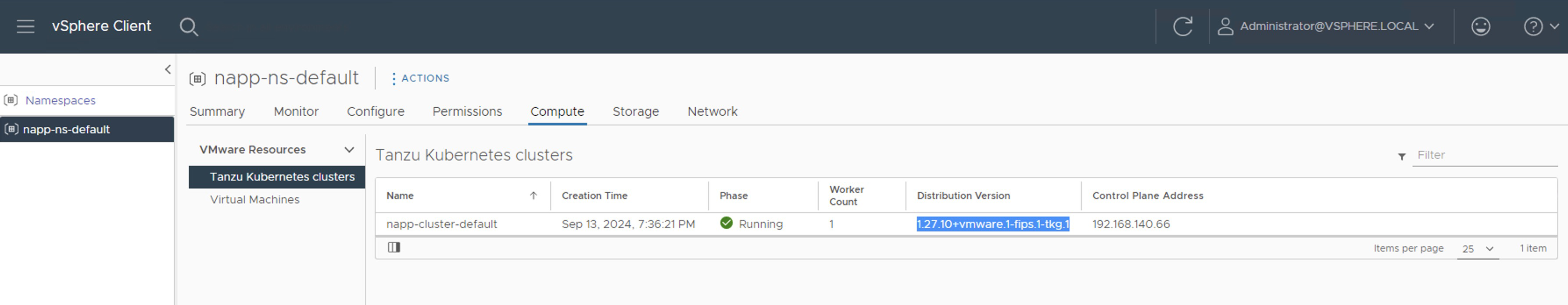Image resolution: width=1568 pixels, height=305 pixels.
Task: Select Virtual Machines in sidebar
Action: [254, 199]
